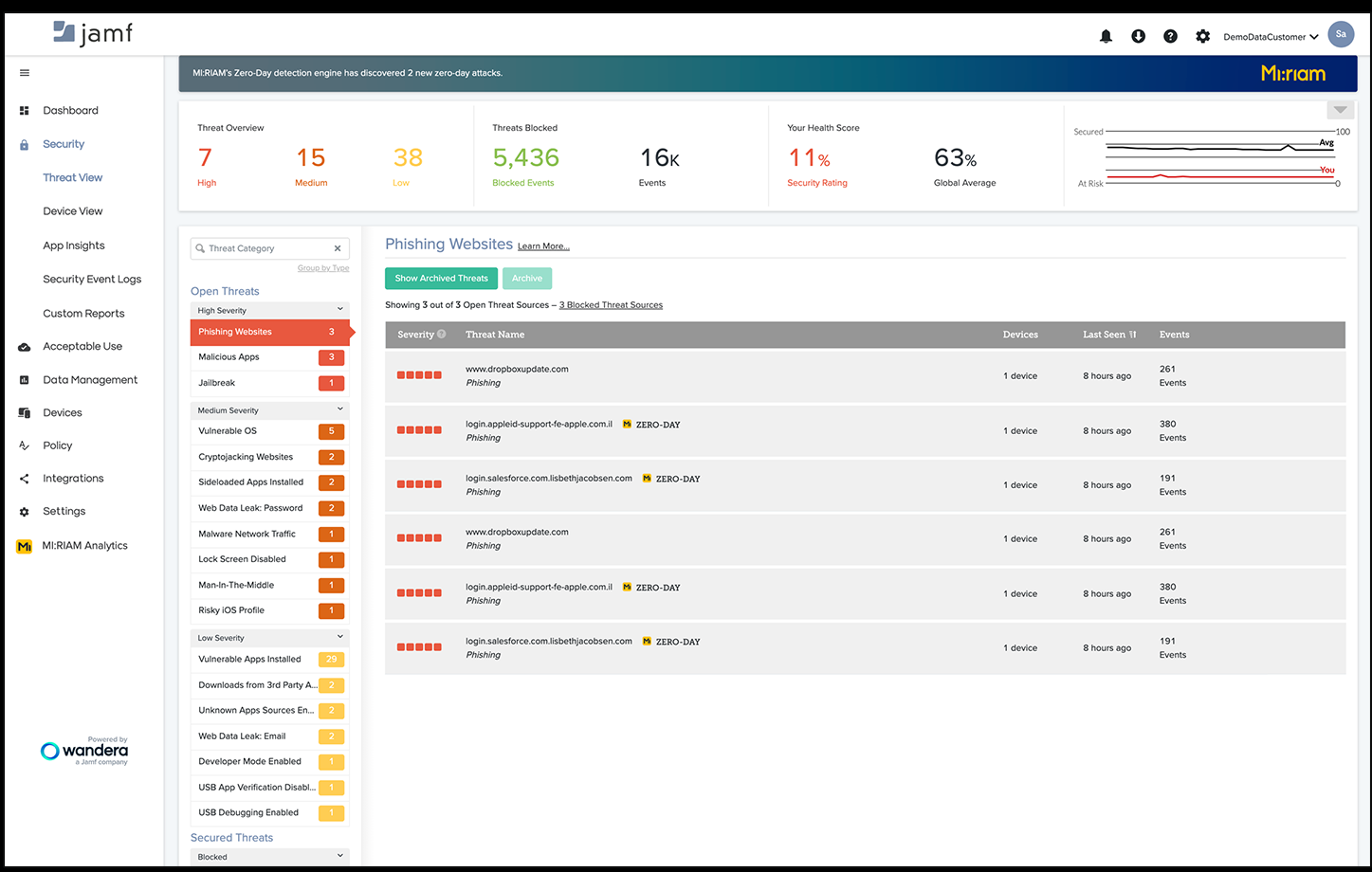Viewport: 1372px width, 872px height.
Task: Click the Wandera logo
Action: (x=84, y=750)
